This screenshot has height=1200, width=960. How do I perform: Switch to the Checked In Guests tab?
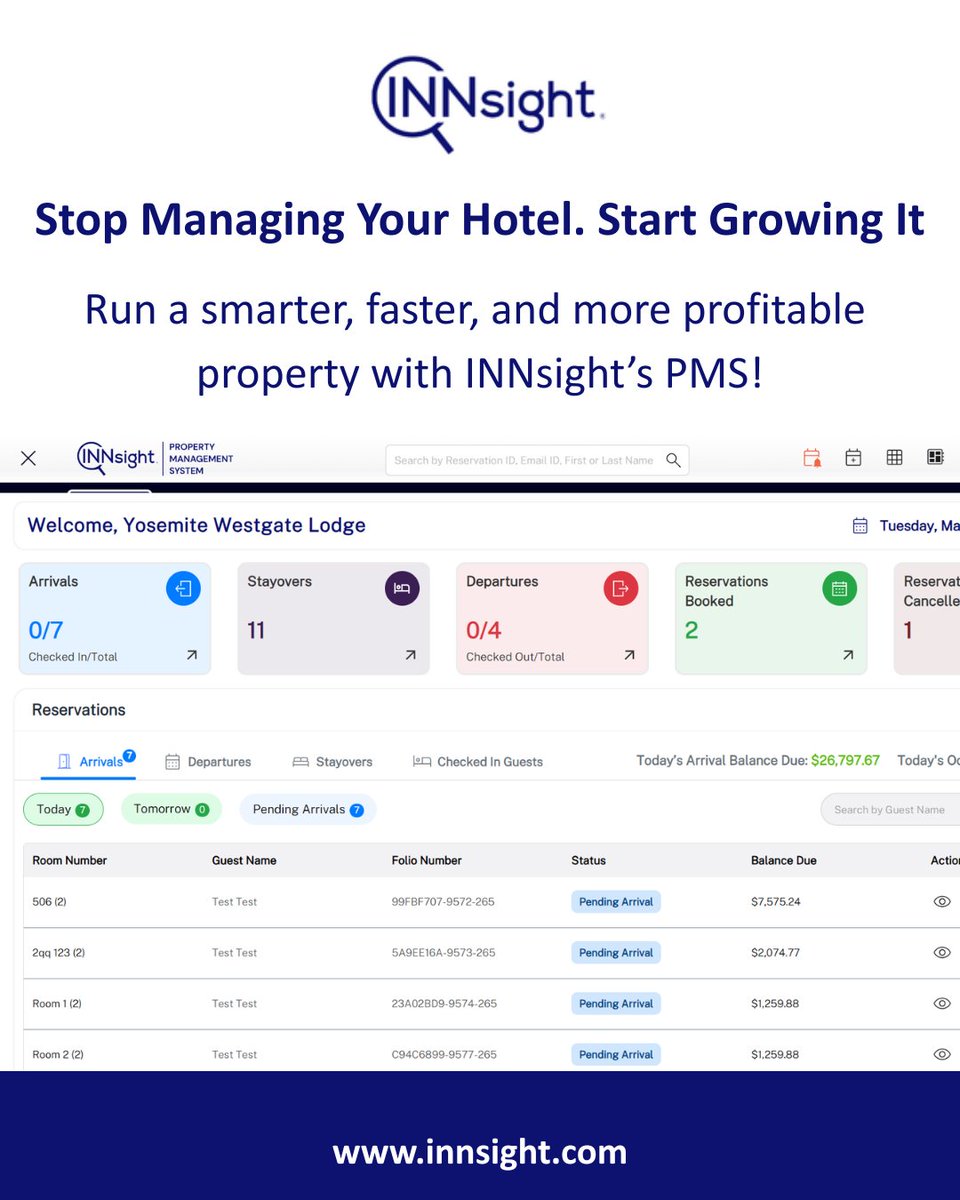(478, 762)
